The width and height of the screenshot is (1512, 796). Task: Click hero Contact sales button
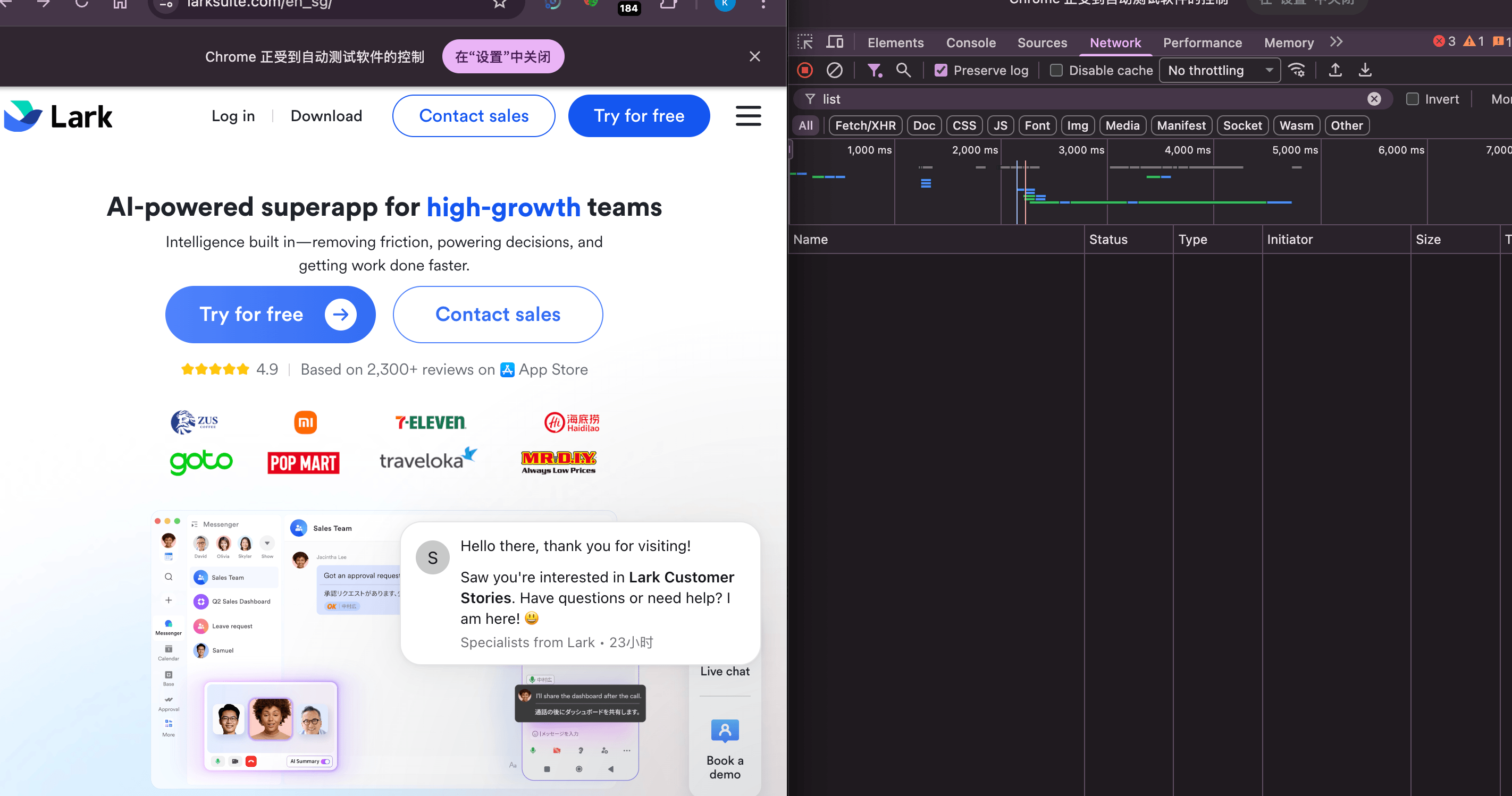[x=498, y=315]
